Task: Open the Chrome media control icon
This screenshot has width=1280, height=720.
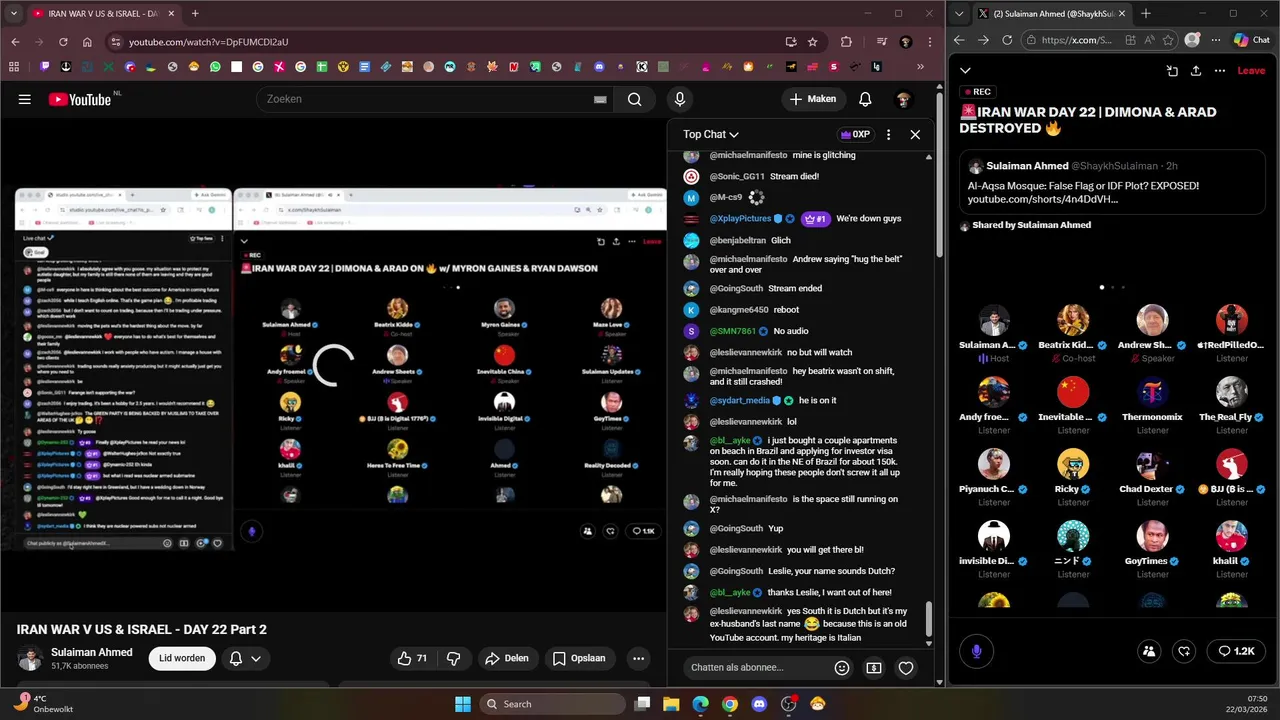Action: (881, 42)
